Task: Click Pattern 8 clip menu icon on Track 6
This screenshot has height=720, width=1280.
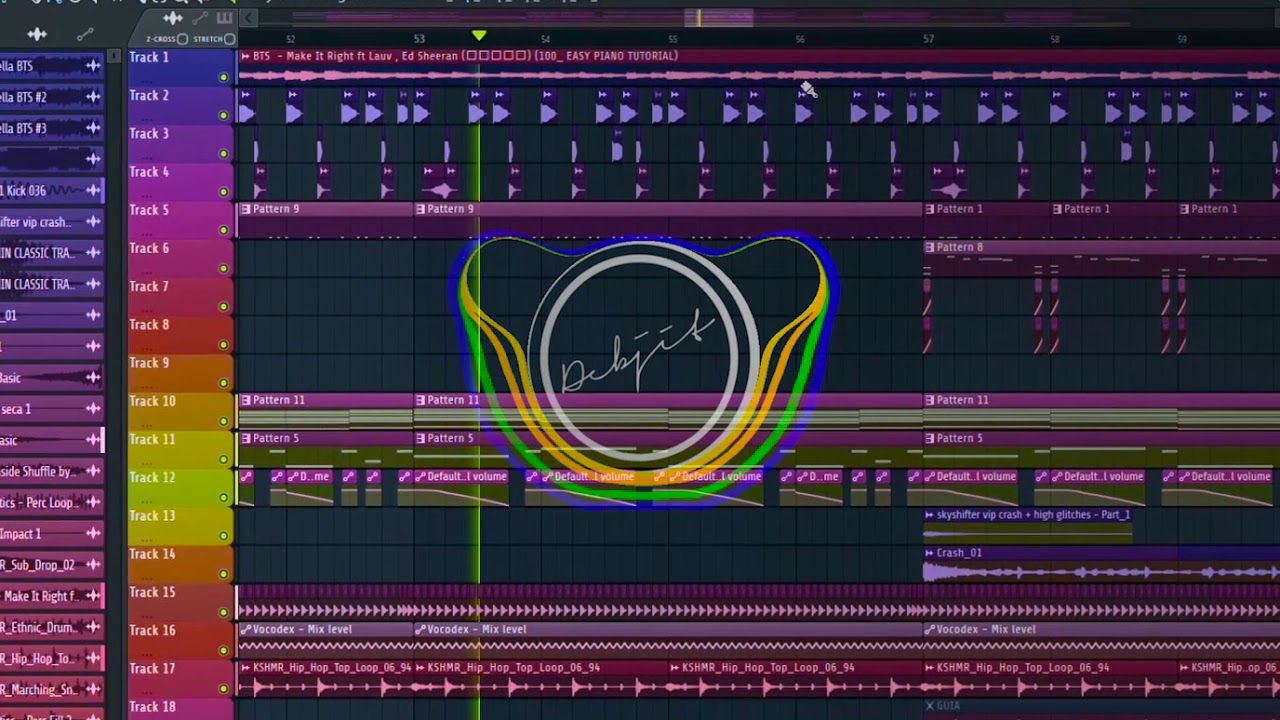Action: 929,247
